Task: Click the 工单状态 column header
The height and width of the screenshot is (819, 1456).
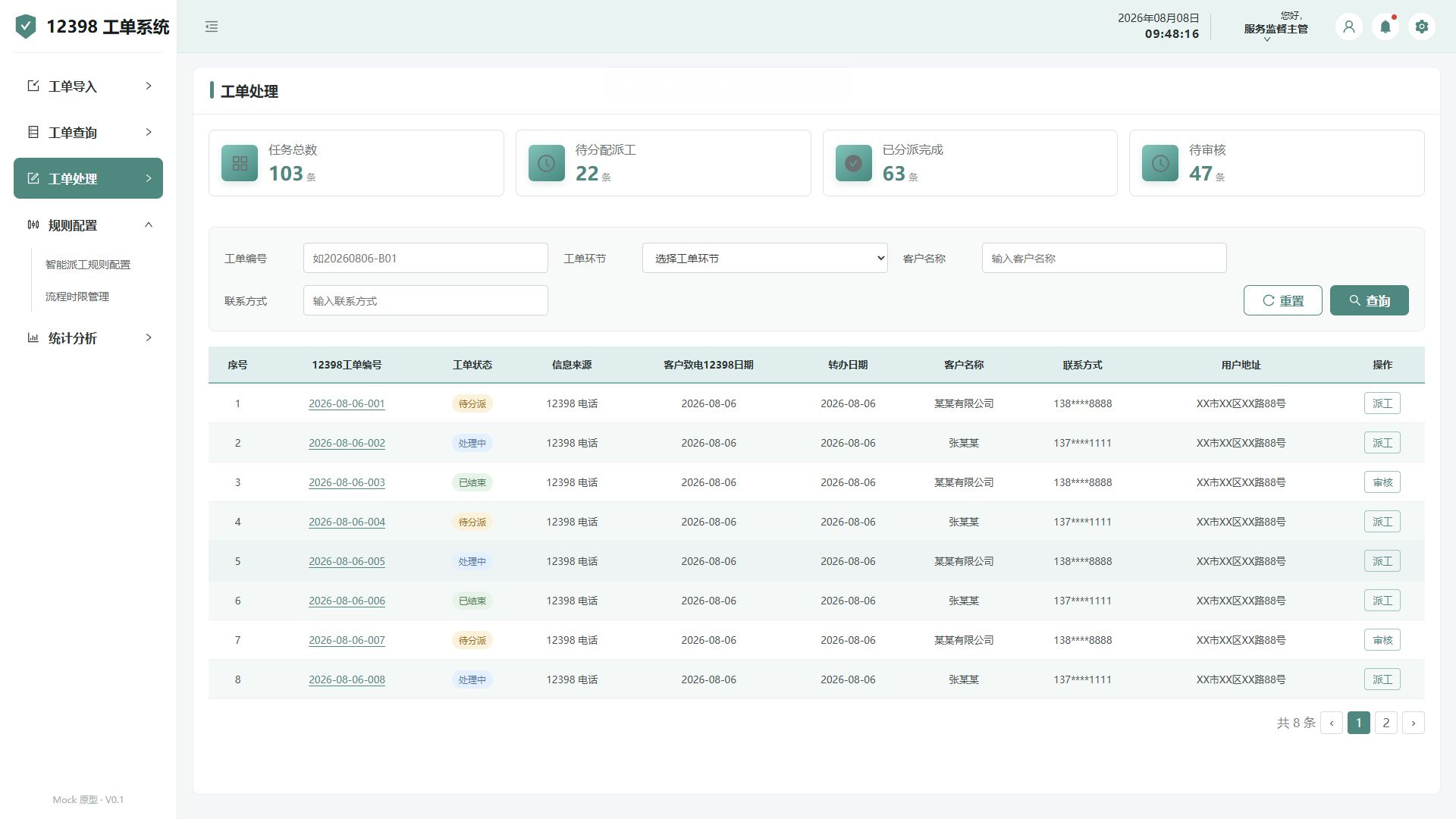Action: coord(472,365)
